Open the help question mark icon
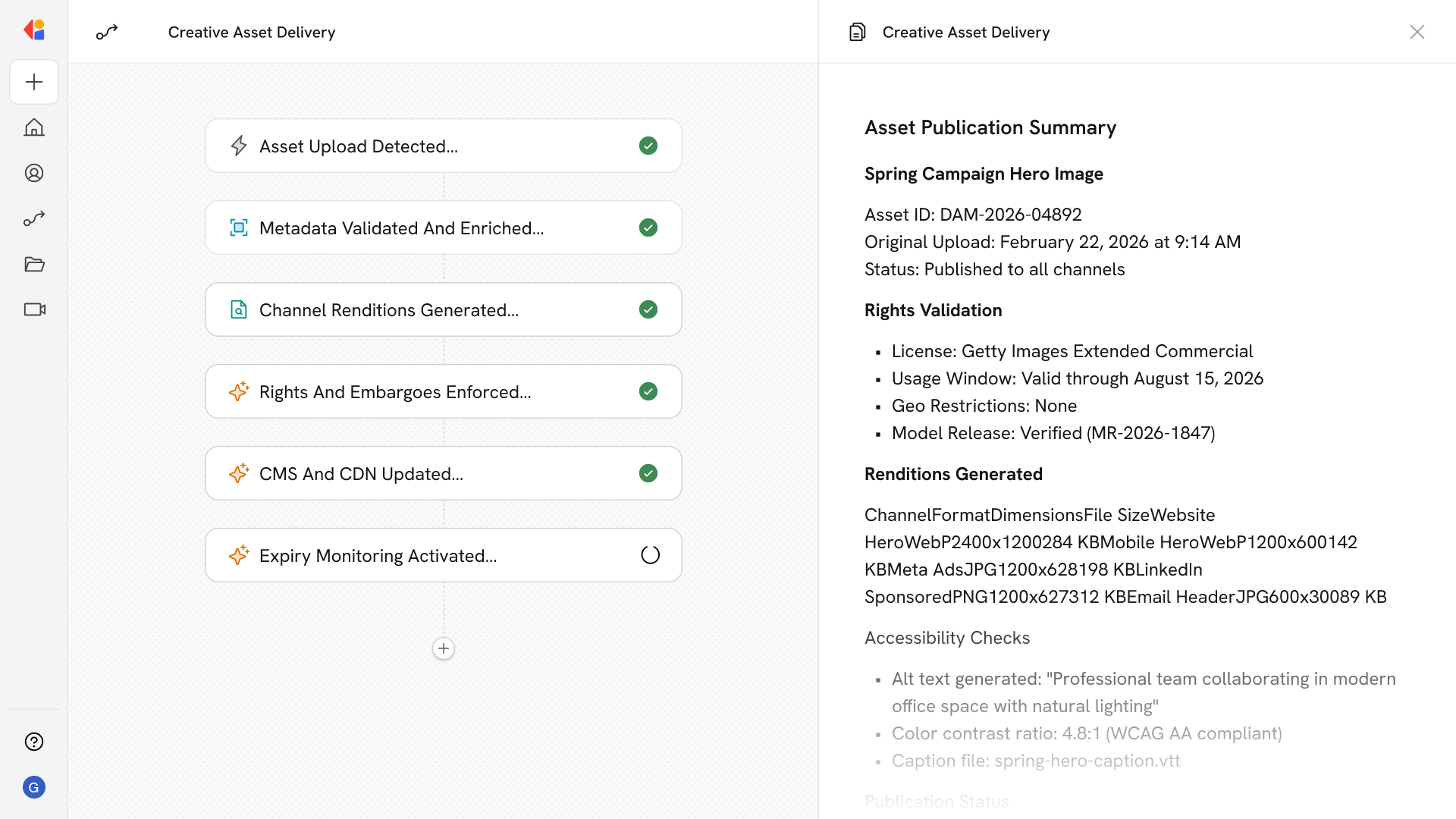 [34, 742]
